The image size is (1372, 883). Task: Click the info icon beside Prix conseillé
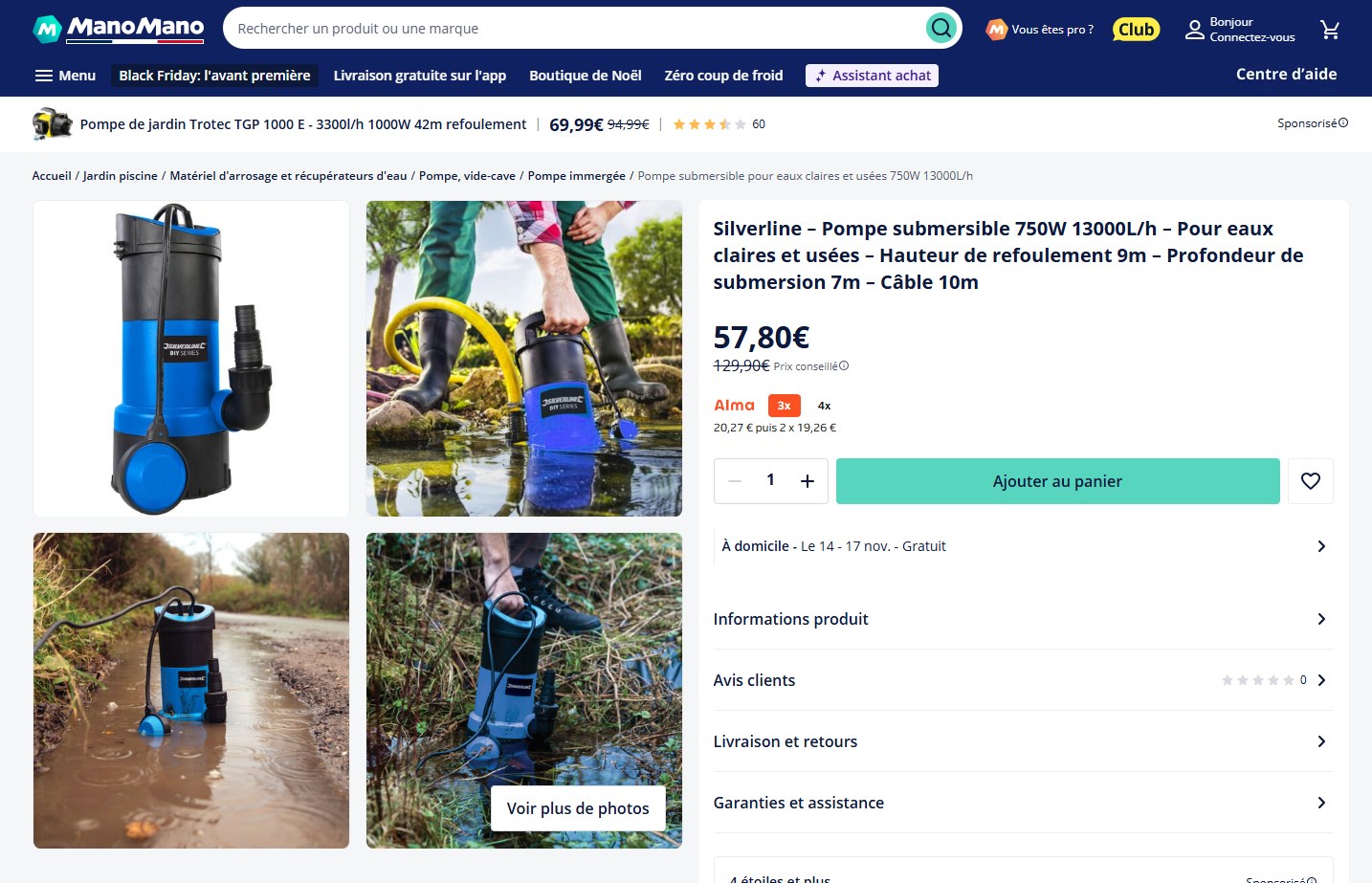[x=844, y=365]
